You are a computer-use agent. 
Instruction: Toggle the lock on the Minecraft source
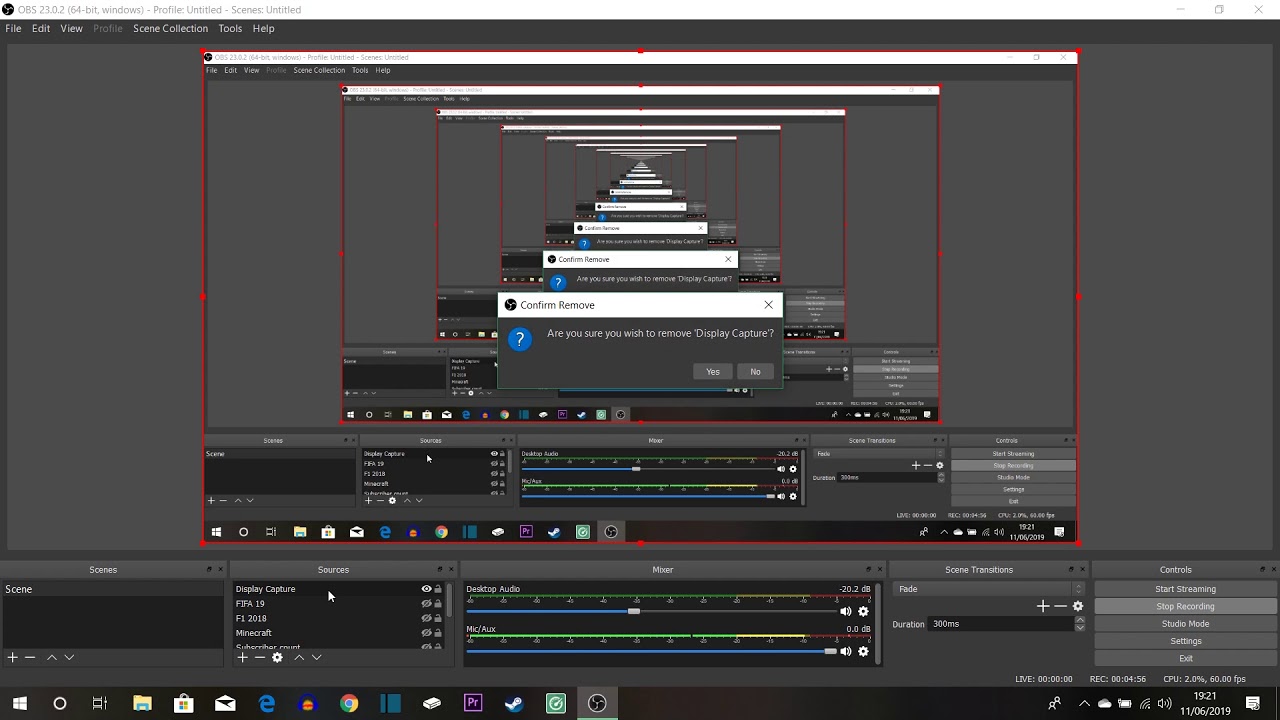(438, 633)
